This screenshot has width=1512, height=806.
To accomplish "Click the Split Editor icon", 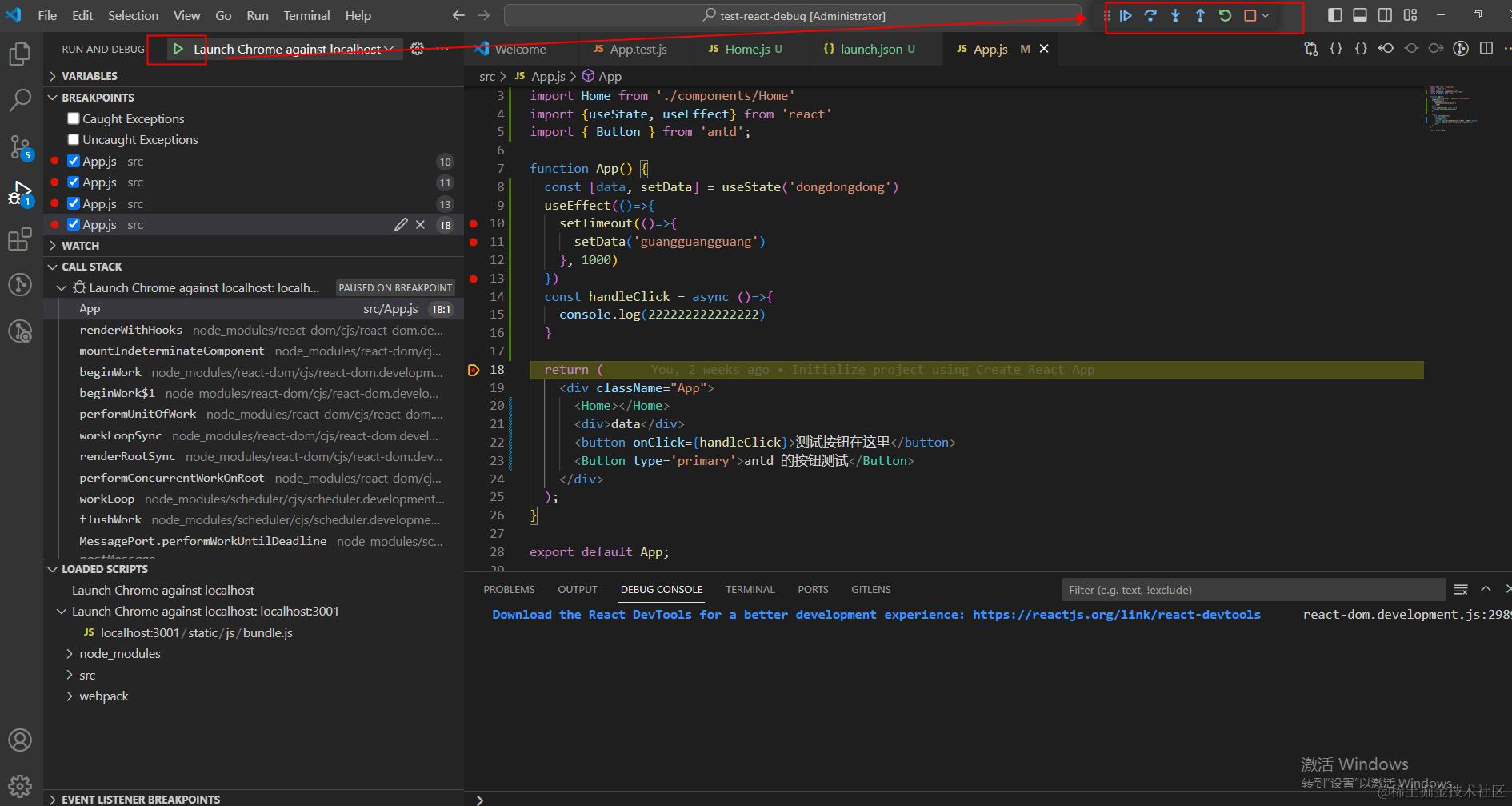I will (1486, 49).
